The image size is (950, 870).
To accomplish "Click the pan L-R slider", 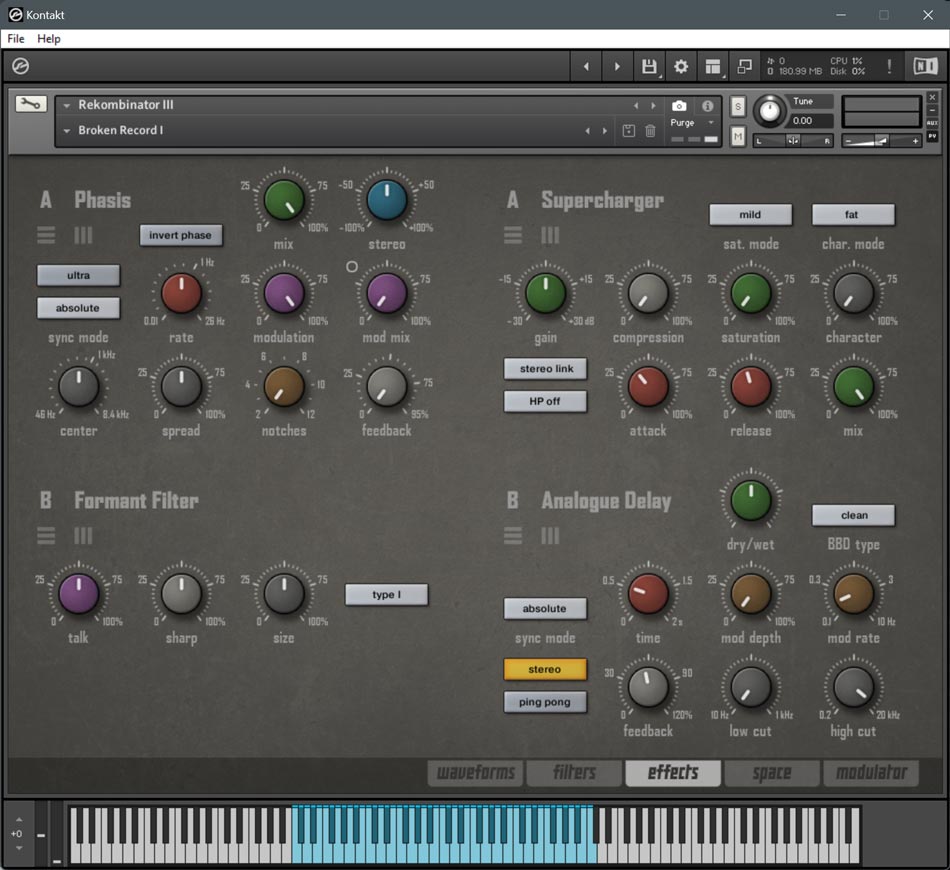I will point(793,141).
